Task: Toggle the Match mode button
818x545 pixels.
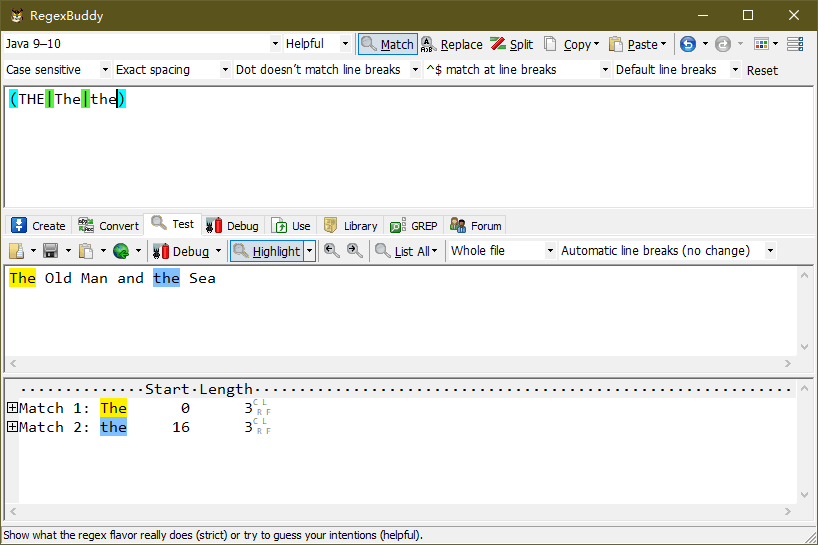Action: 387,44
